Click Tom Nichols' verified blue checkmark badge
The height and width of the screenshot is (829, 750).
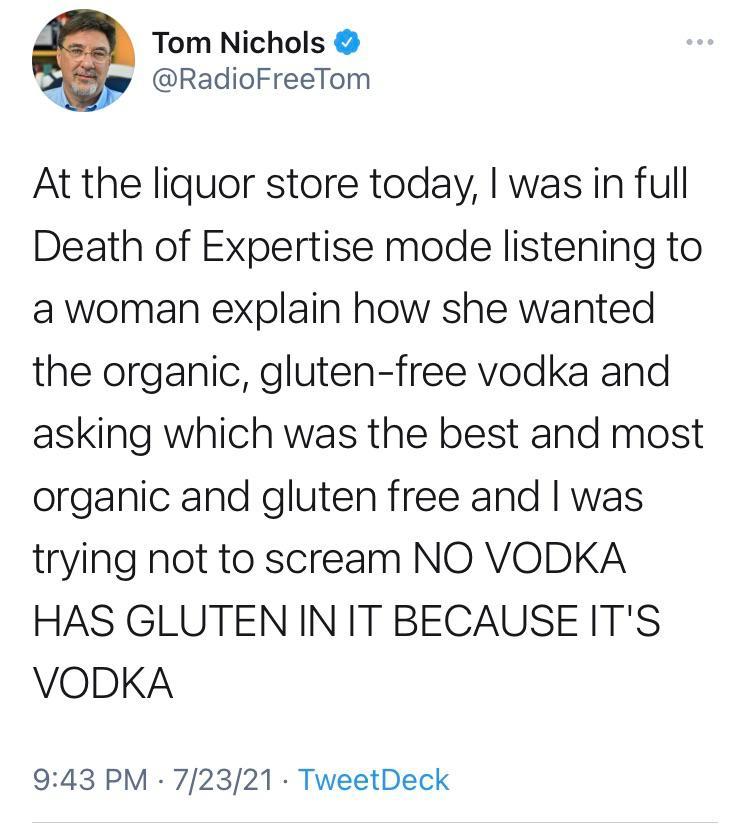pyautogui.click(x=347, y=42)
